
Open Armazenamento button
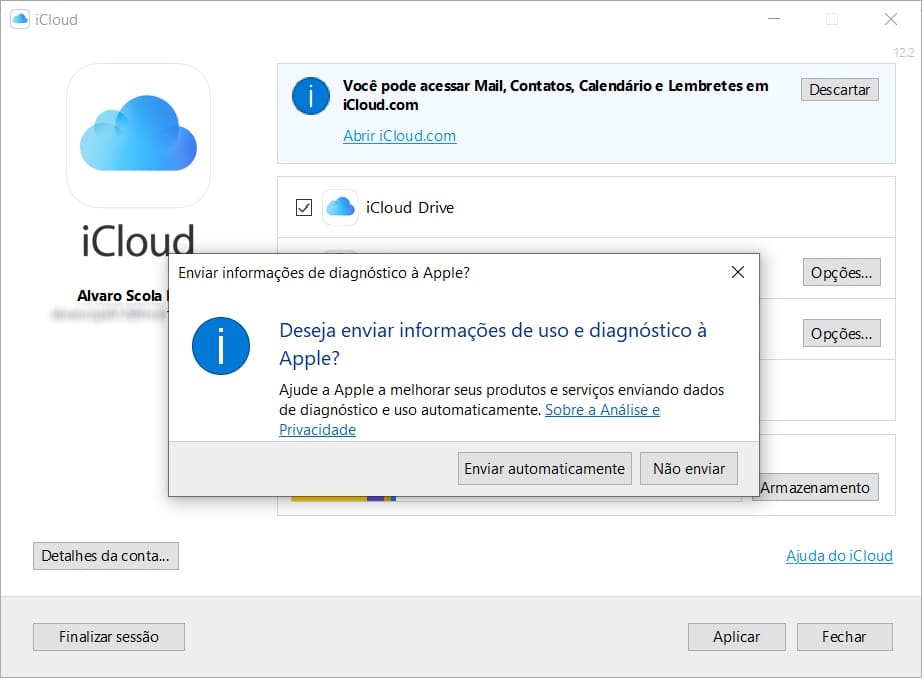click(x=819, y=487)
